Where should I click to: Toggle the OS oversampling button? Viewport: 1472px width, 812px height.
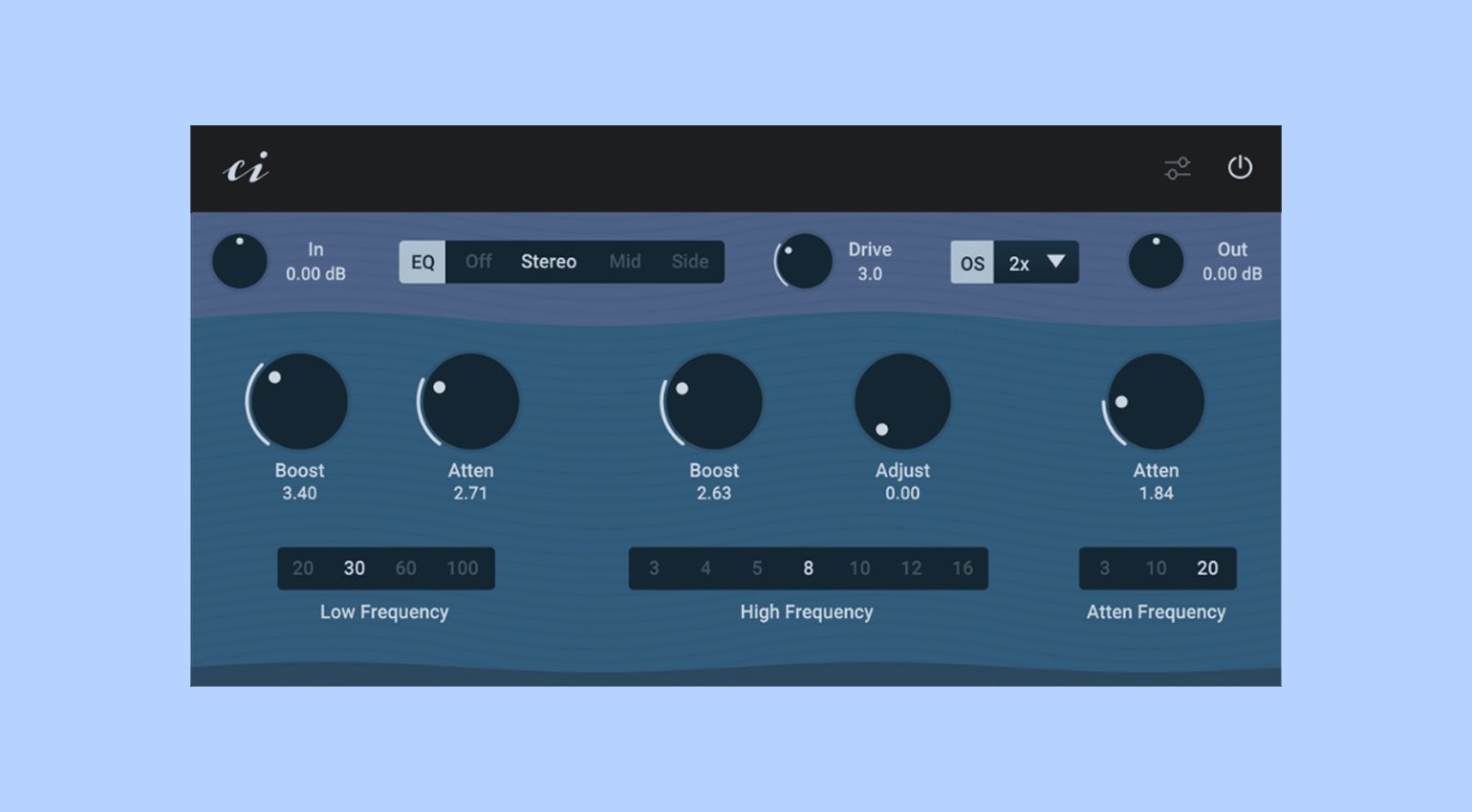[972, 263]
